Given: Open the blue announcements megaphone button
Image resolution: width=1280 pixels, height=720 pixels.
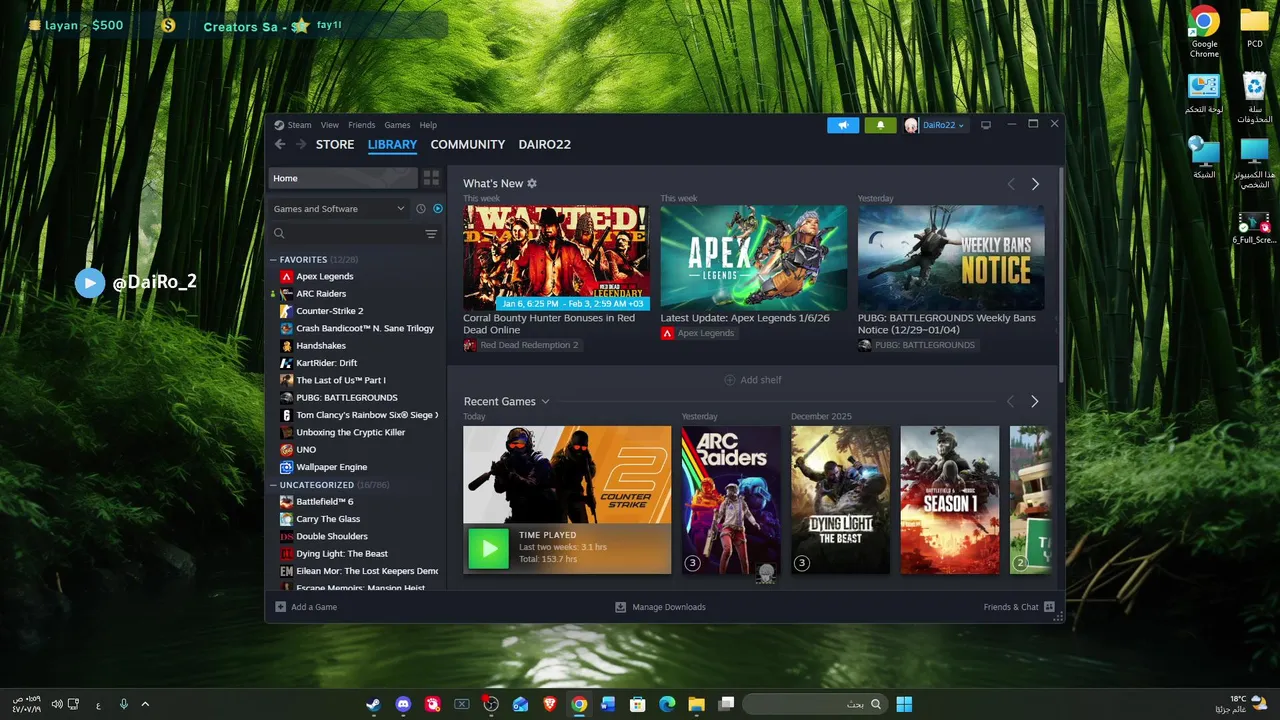Looking at the screenshot, I should pos(843,125).
